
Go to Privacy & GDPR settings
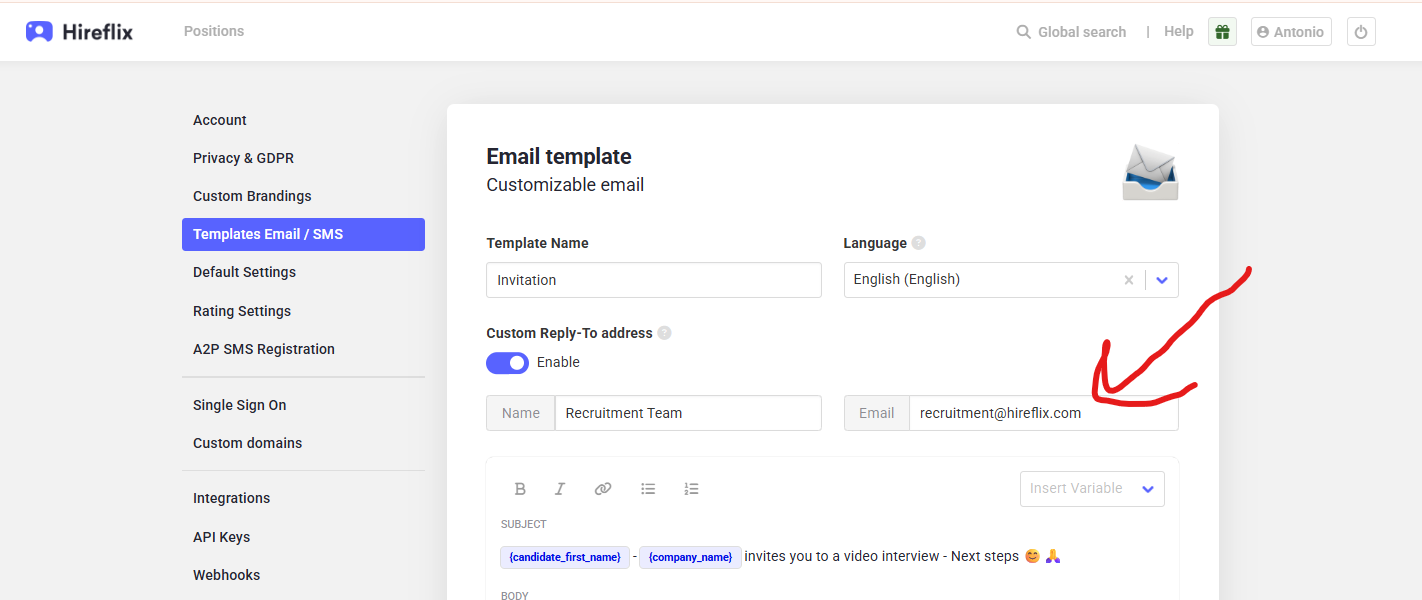pyautogui.click(x=243, y=158)
